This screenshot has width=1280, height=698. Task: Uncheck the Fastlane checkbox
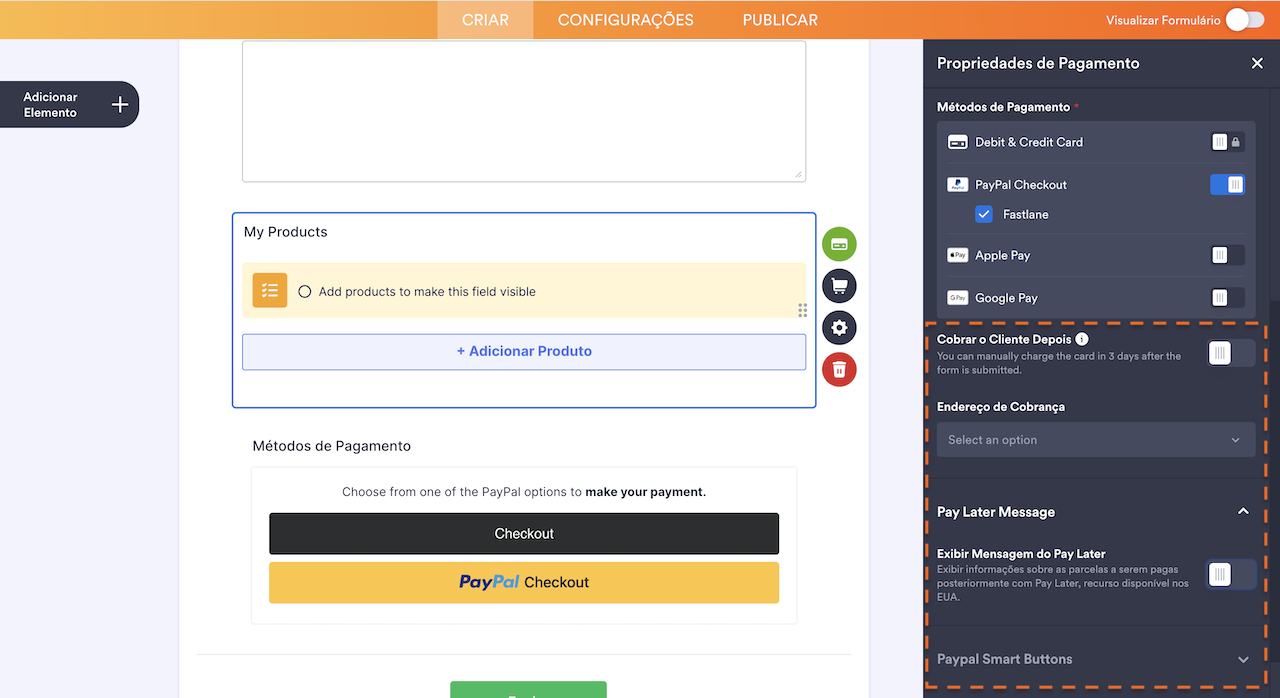point(984,214)
